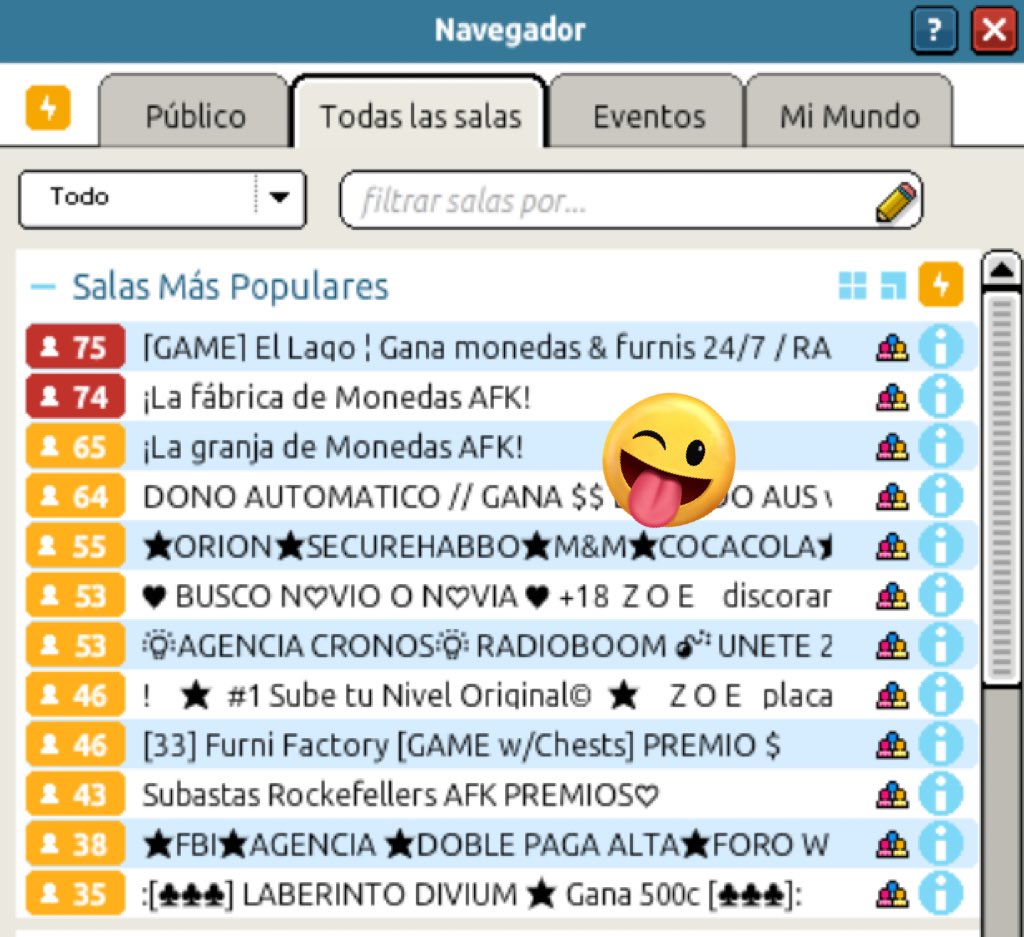Click group badge on Subastas Rockefellers row

tap(893, 794)
